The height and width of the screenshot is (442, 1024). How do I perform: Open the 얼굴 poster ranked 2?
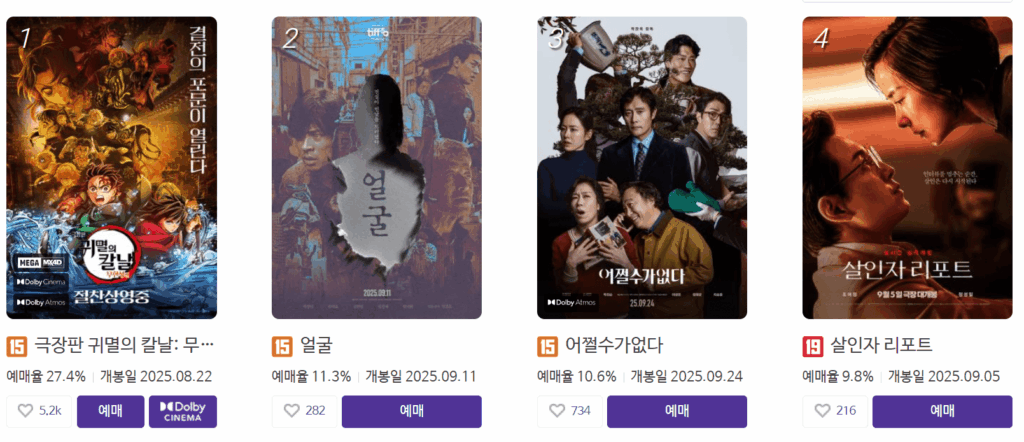(377, 168)
